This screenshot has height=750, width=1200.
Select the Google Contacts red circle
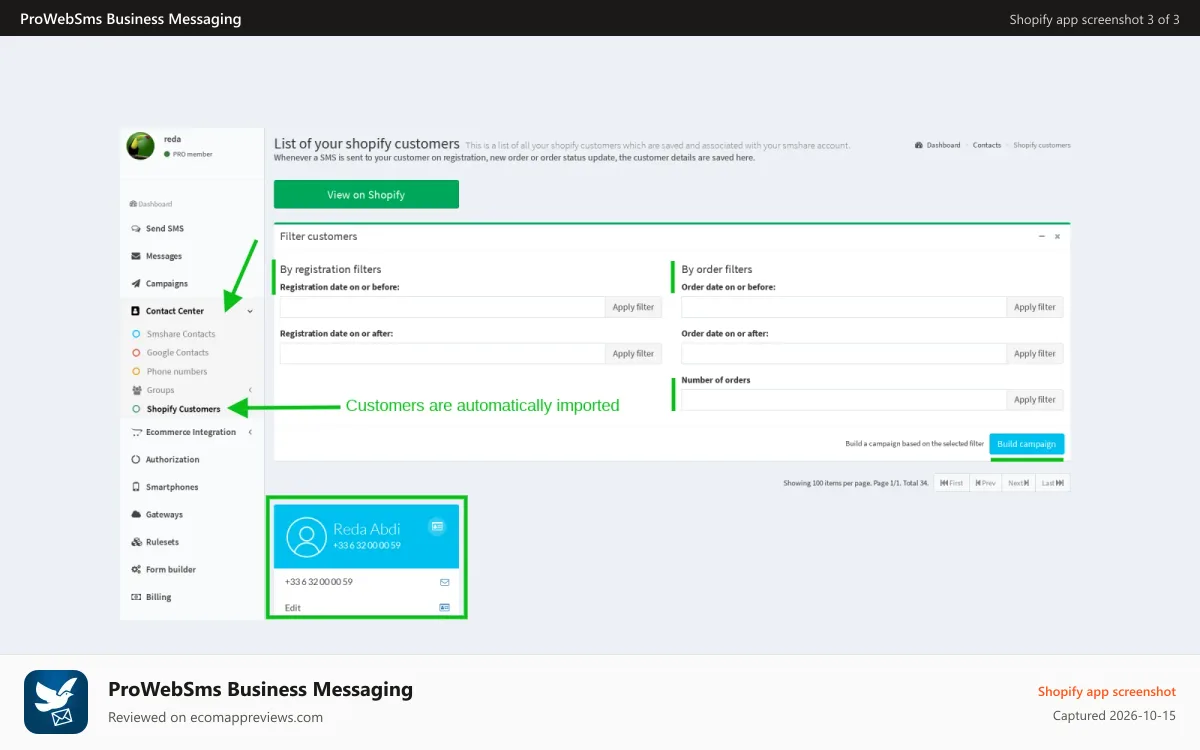136,353
